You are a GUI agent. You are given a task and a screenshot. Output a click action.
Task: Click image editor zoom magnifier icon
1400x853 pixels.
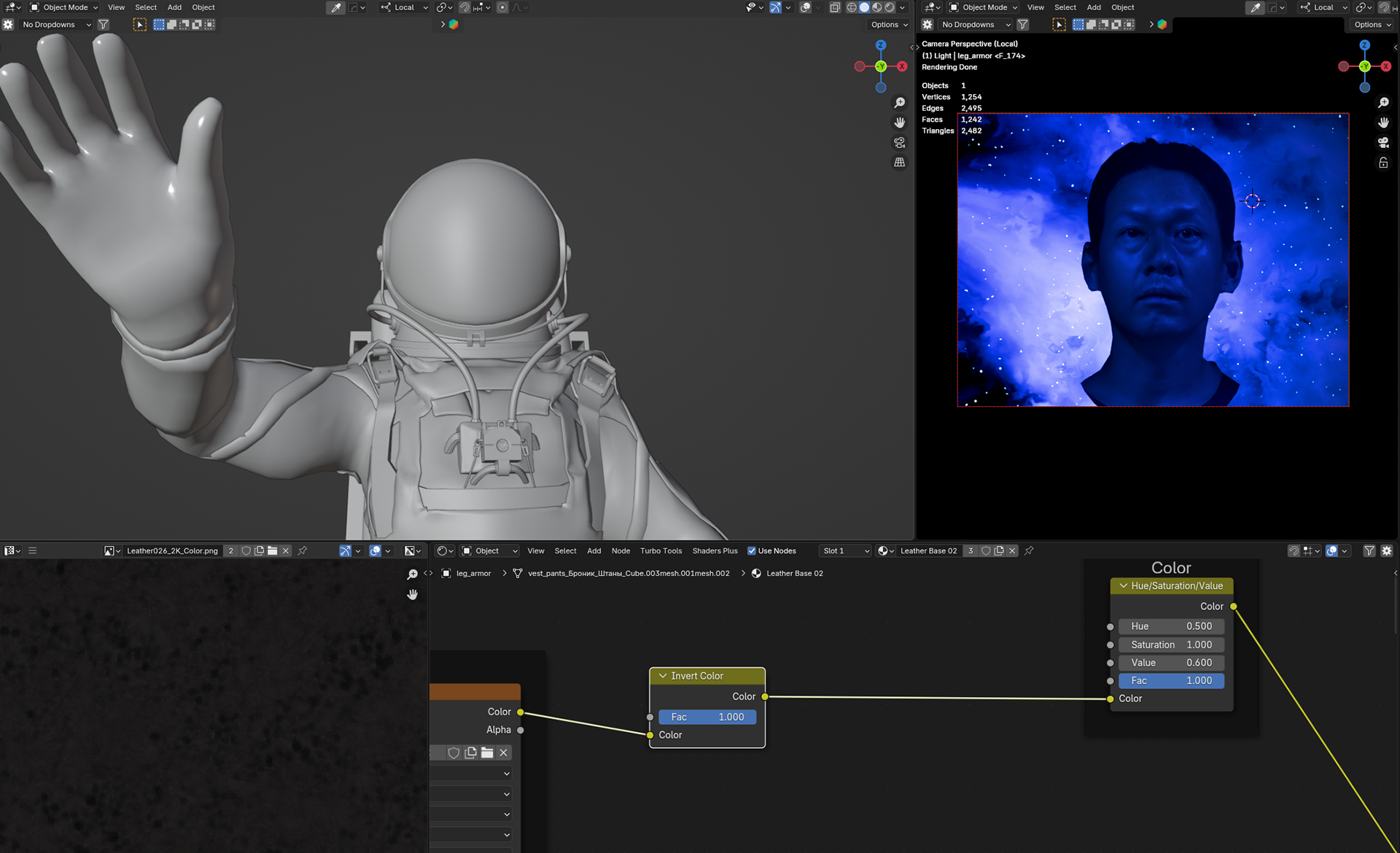412,574
